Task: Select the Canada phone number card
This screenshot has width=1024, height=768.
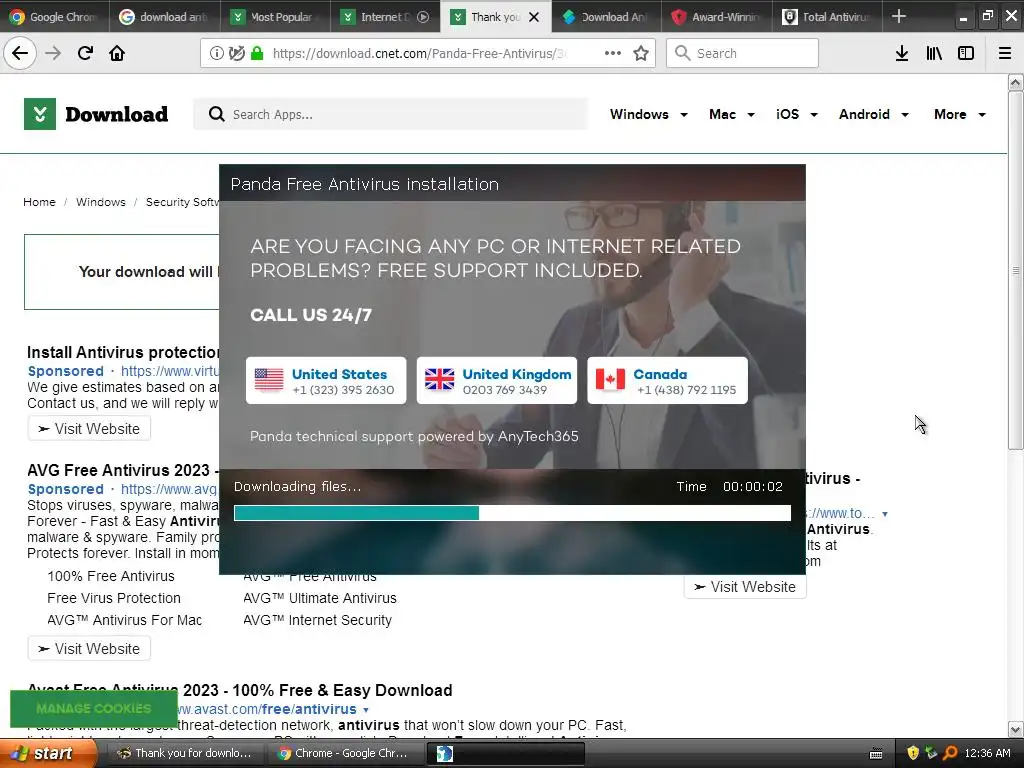Action: click(x=667, y=380)
